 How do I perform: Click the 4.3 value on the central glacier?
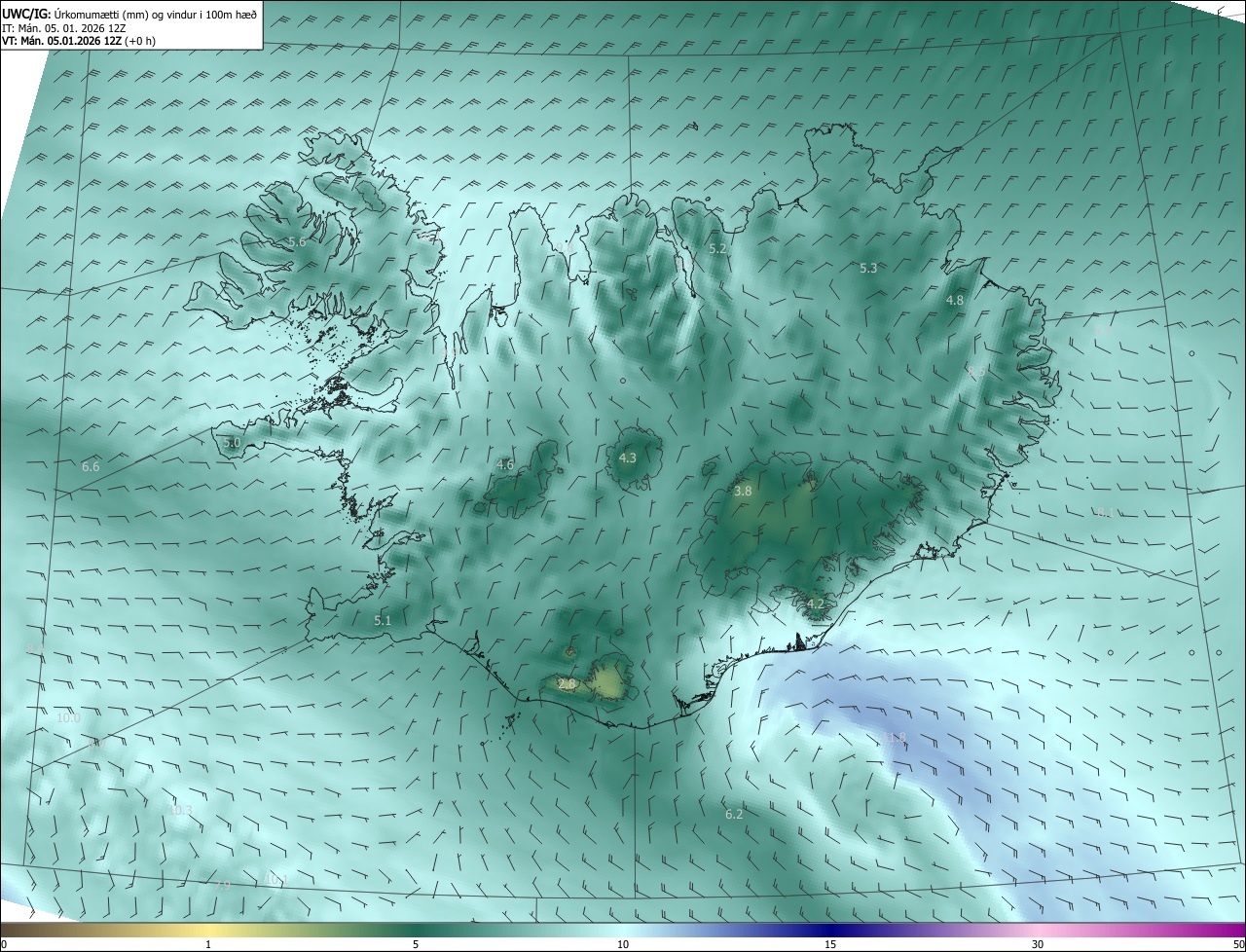tap(627, 458)
